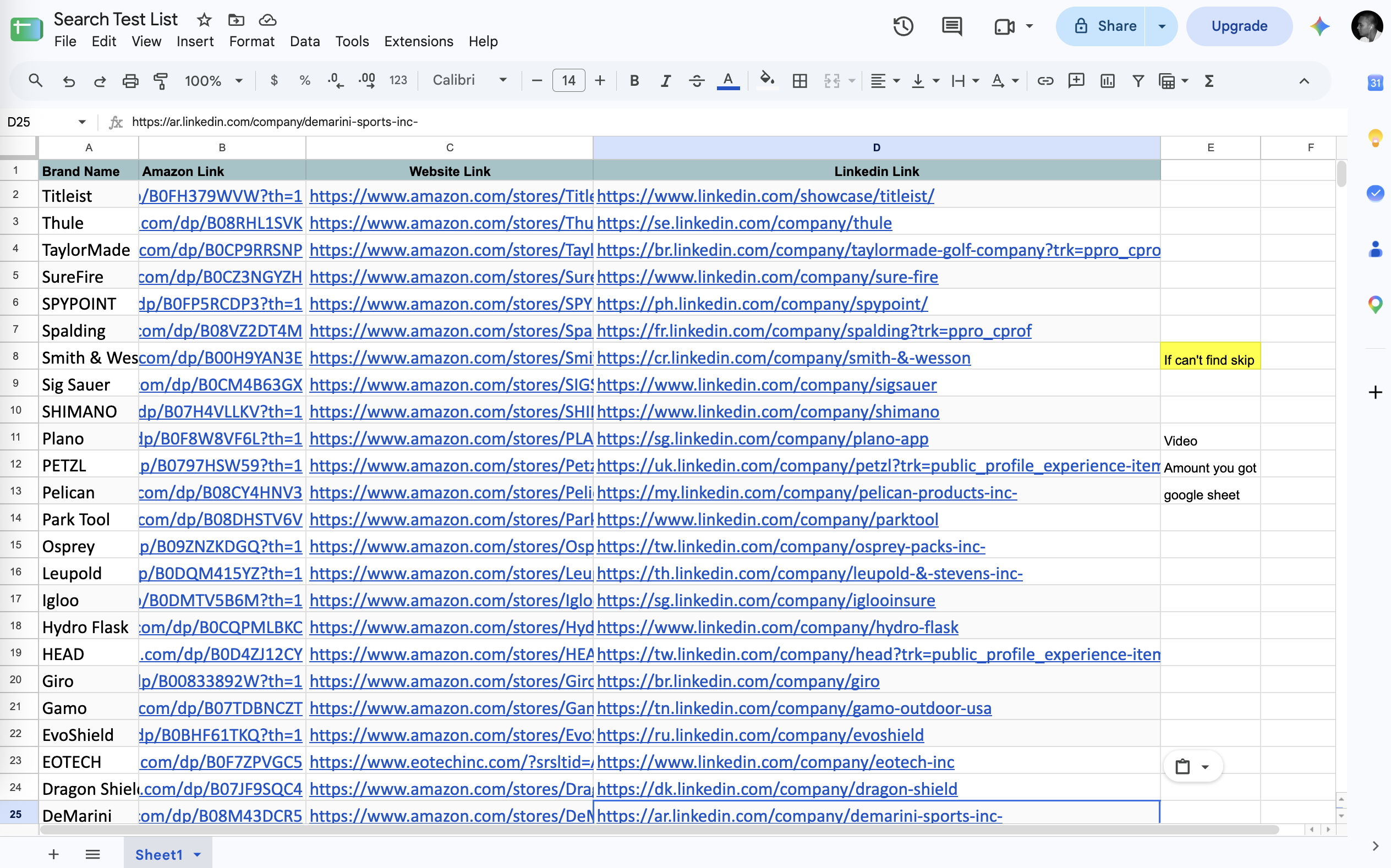Open the Extensions menu
1391x868 pixels.
click(x=419, y=41)
